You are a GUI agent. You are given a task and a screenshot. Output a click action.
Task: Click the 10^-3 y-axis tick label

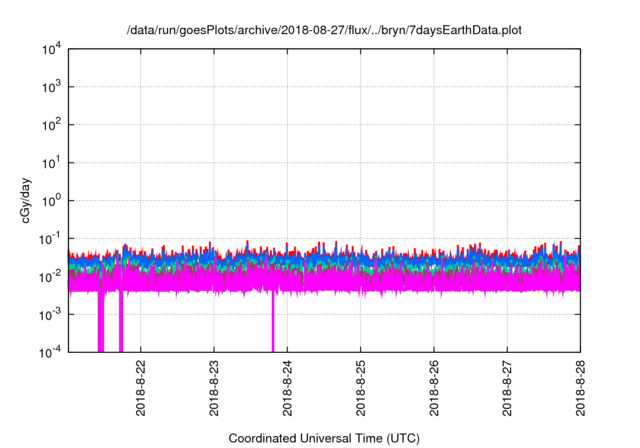pyautogui.click(x=50, y=315)
